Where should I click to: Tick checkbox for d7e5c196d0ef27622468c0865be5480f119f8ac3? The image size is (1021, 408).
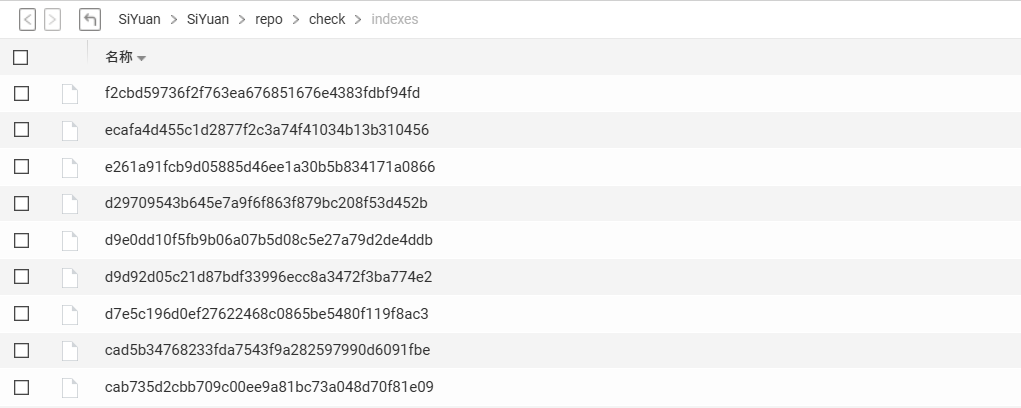tap(21, 314)
